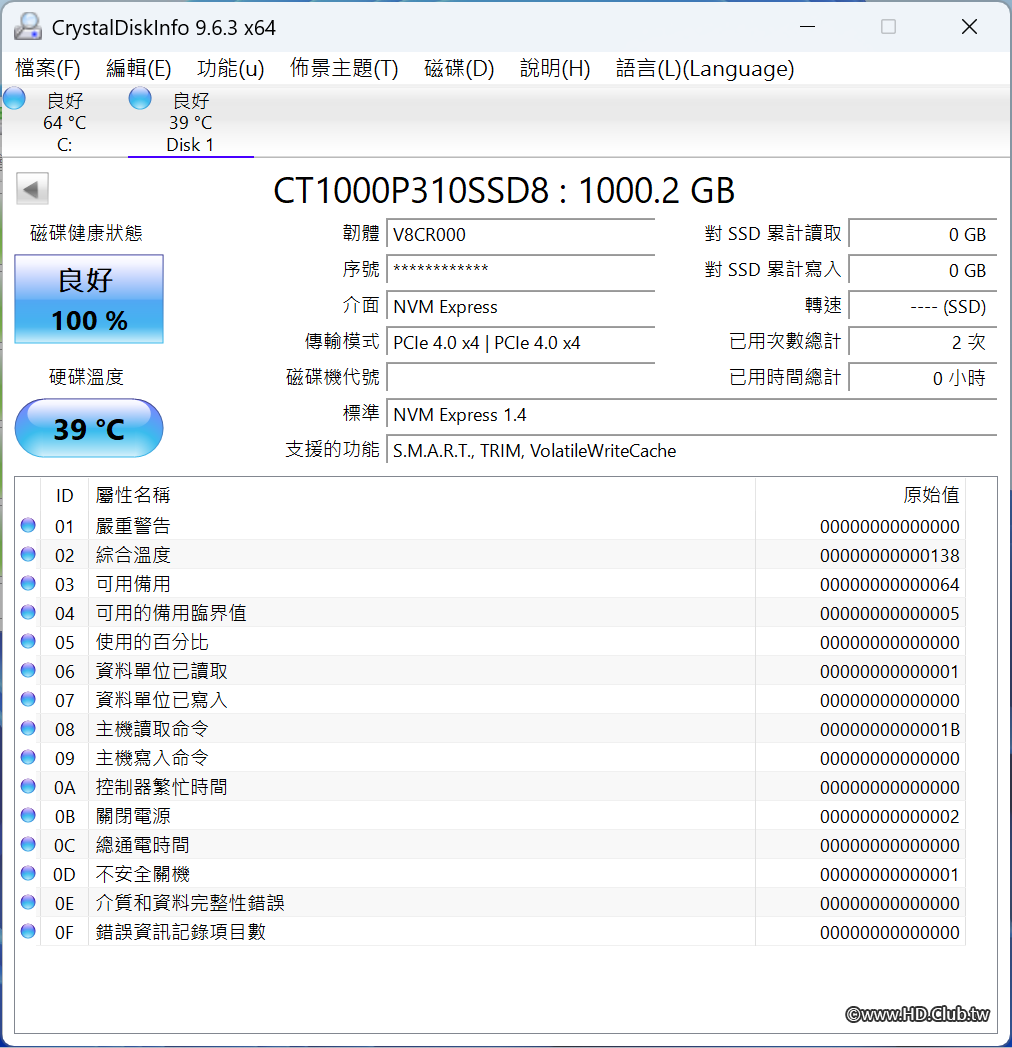Click the power-on hours value 0 小時
The image size is (1012, 1048).
pyautogui.click(x=922, y=378)
